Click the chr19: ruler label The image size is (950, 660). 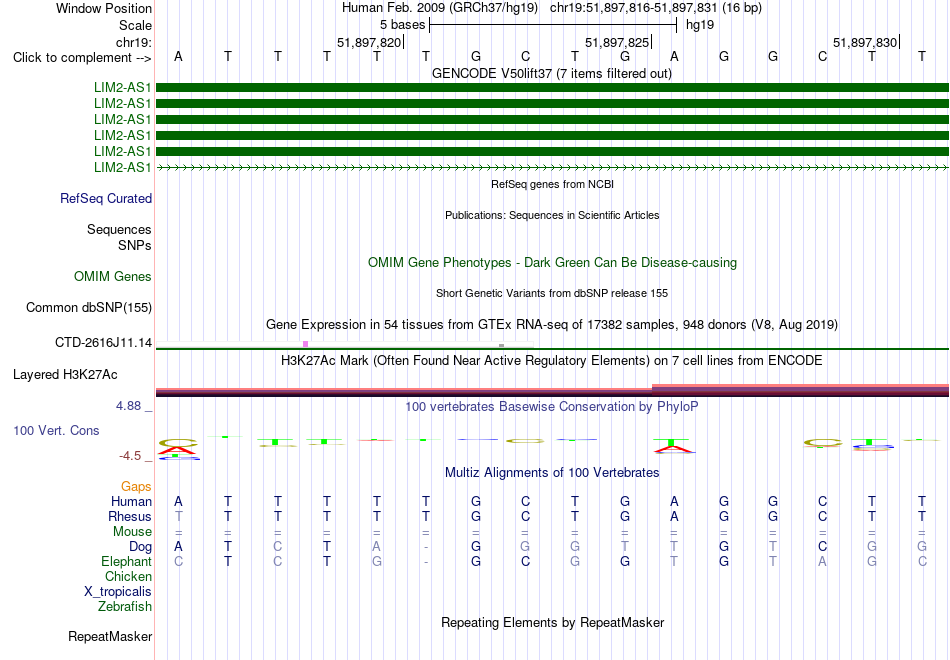pos(133,42)
